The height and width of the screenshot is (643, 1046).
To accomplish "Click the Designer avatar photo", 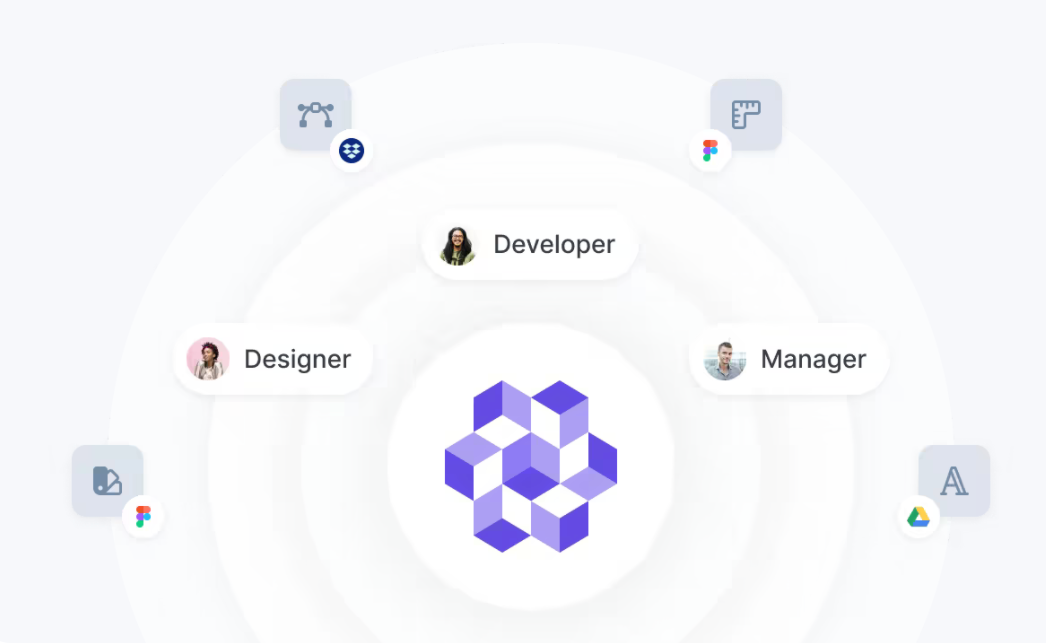I will click(208, 359).
